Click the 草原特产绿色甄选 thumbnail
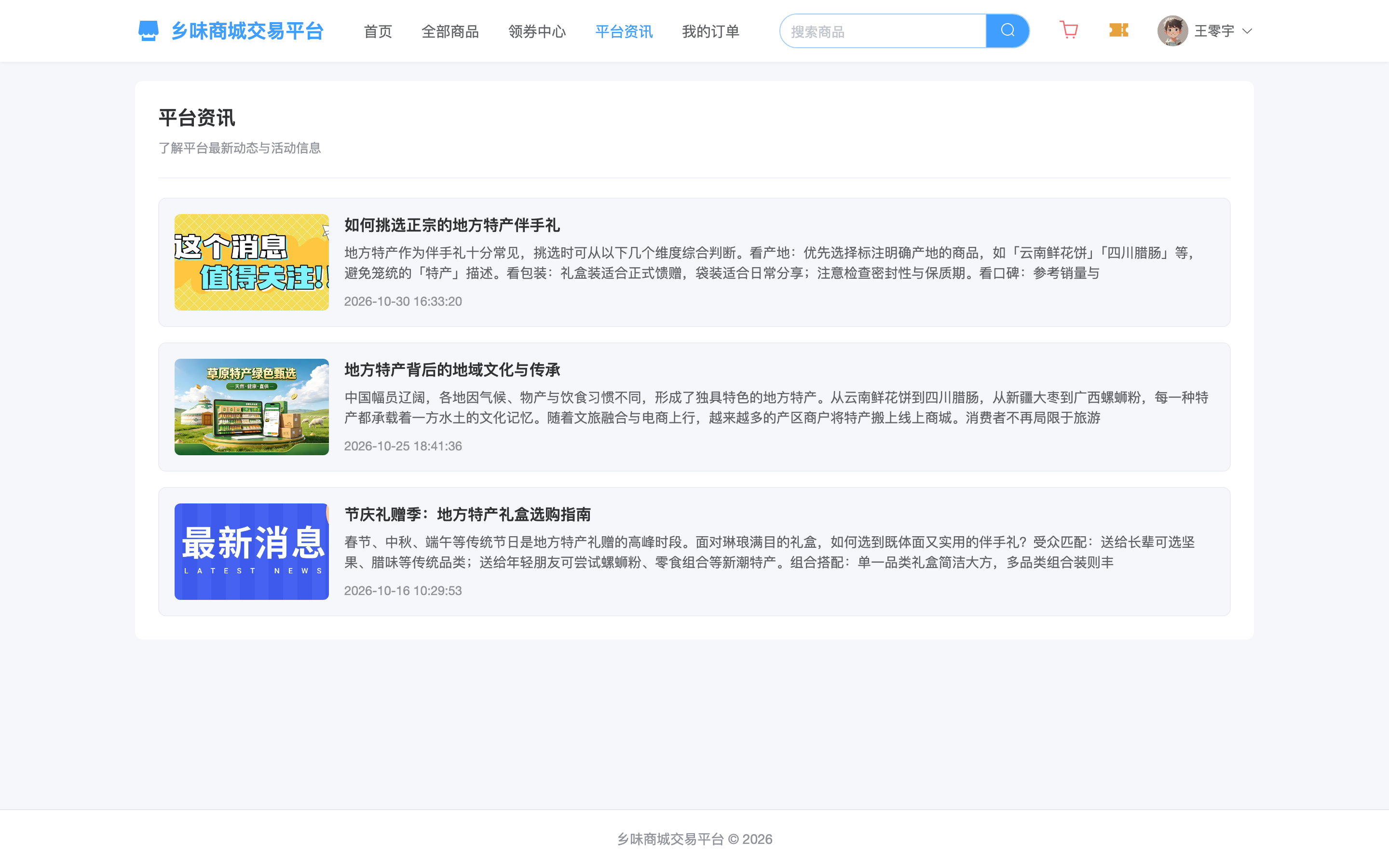 pos(251,407)
